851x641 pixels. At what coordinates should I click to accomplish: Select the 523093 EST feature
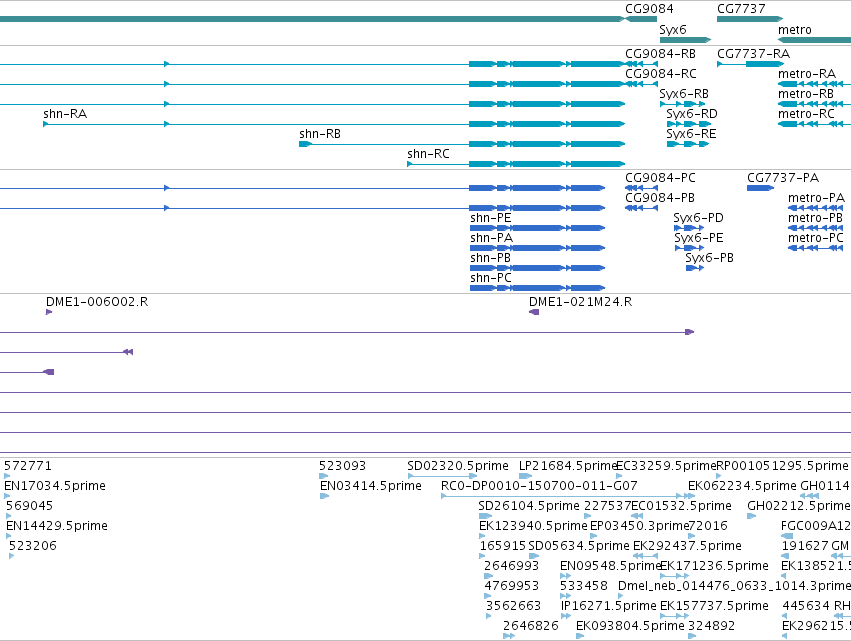[x=323, y=476]
